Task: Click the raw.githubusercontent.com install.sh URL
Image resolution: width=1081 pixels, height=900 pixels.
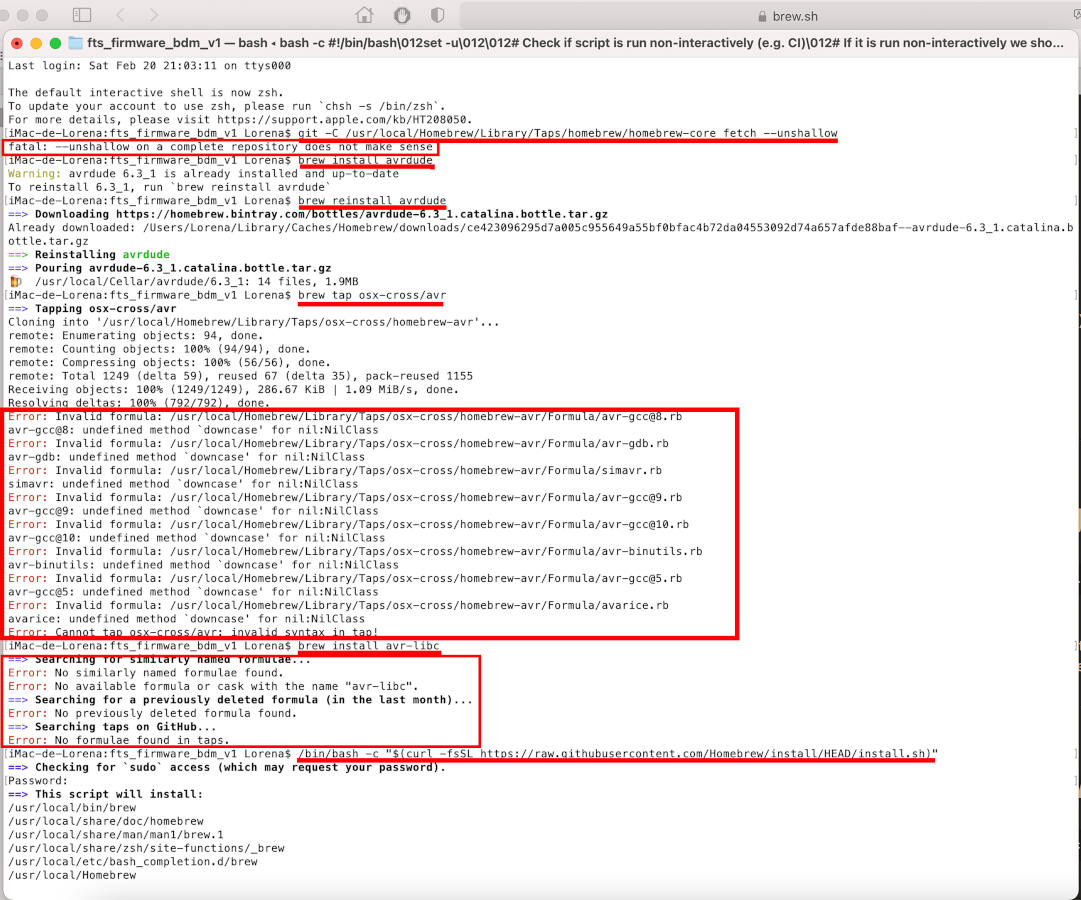Action: [x=705, y=754]
